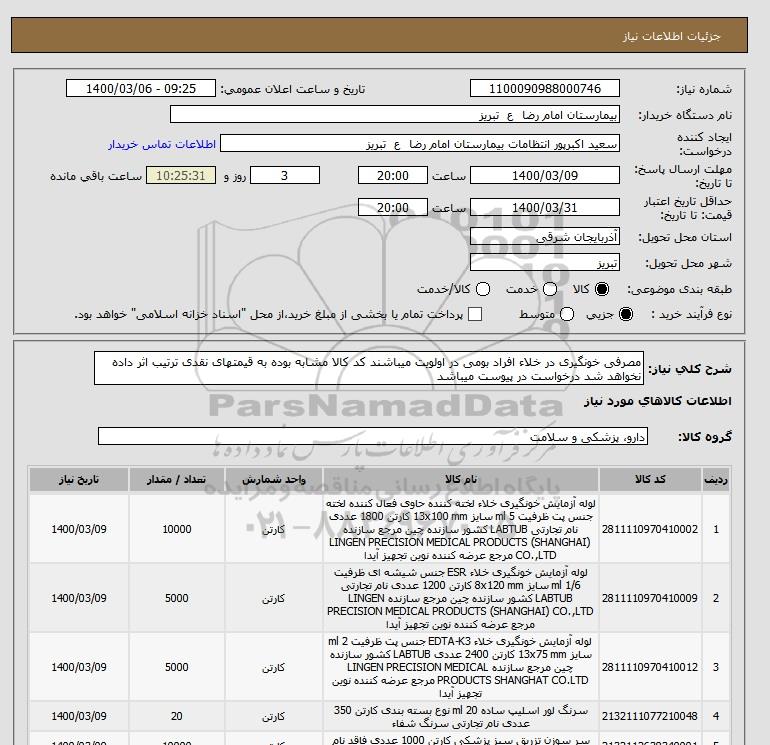Click the announcement date field 1400/03/06 - 09:25
Image resolution: width=770 pixels, height=745 pixels.
pos(141,88)
